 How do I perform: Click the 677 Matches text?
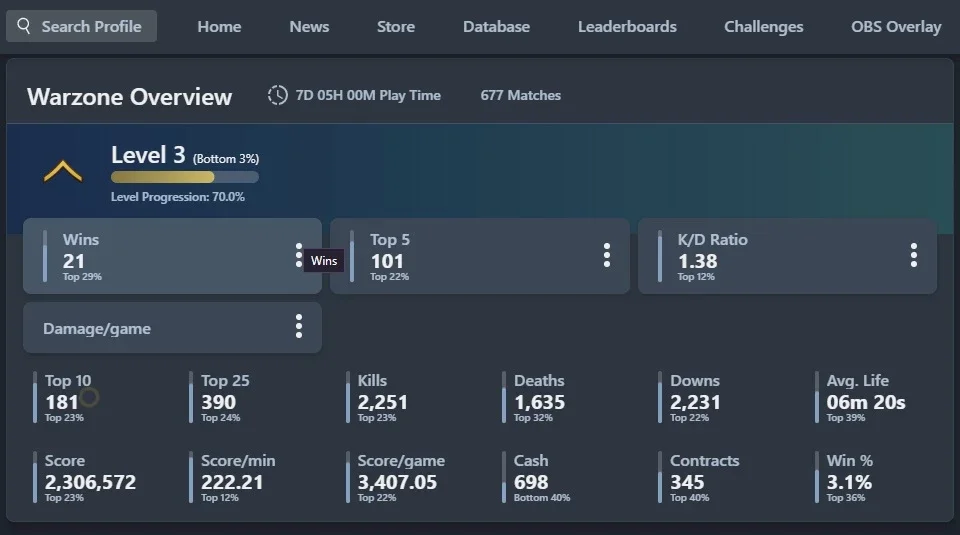(520, 95)
